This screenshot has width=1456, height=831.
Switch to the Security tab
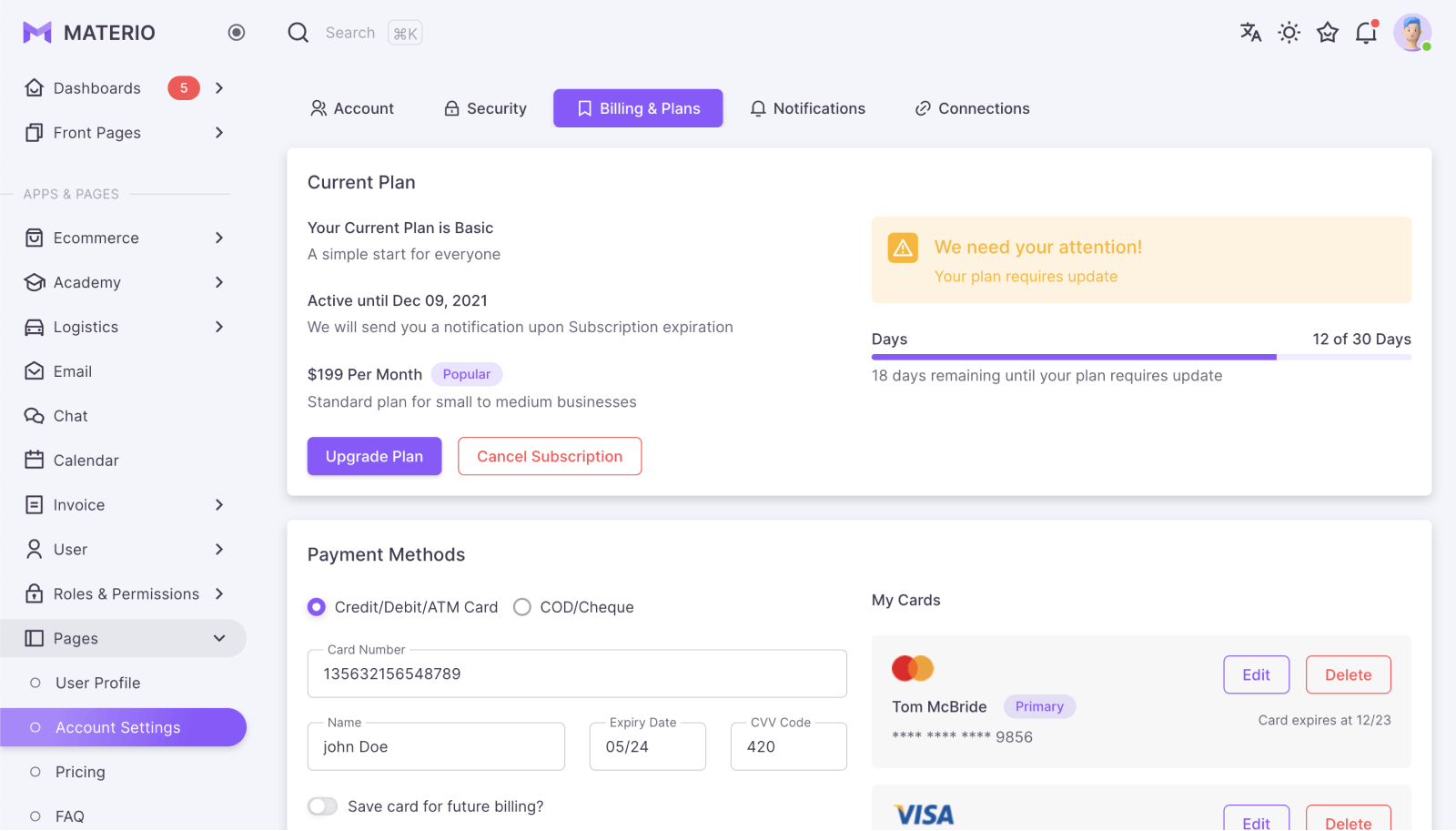[485, 108]
